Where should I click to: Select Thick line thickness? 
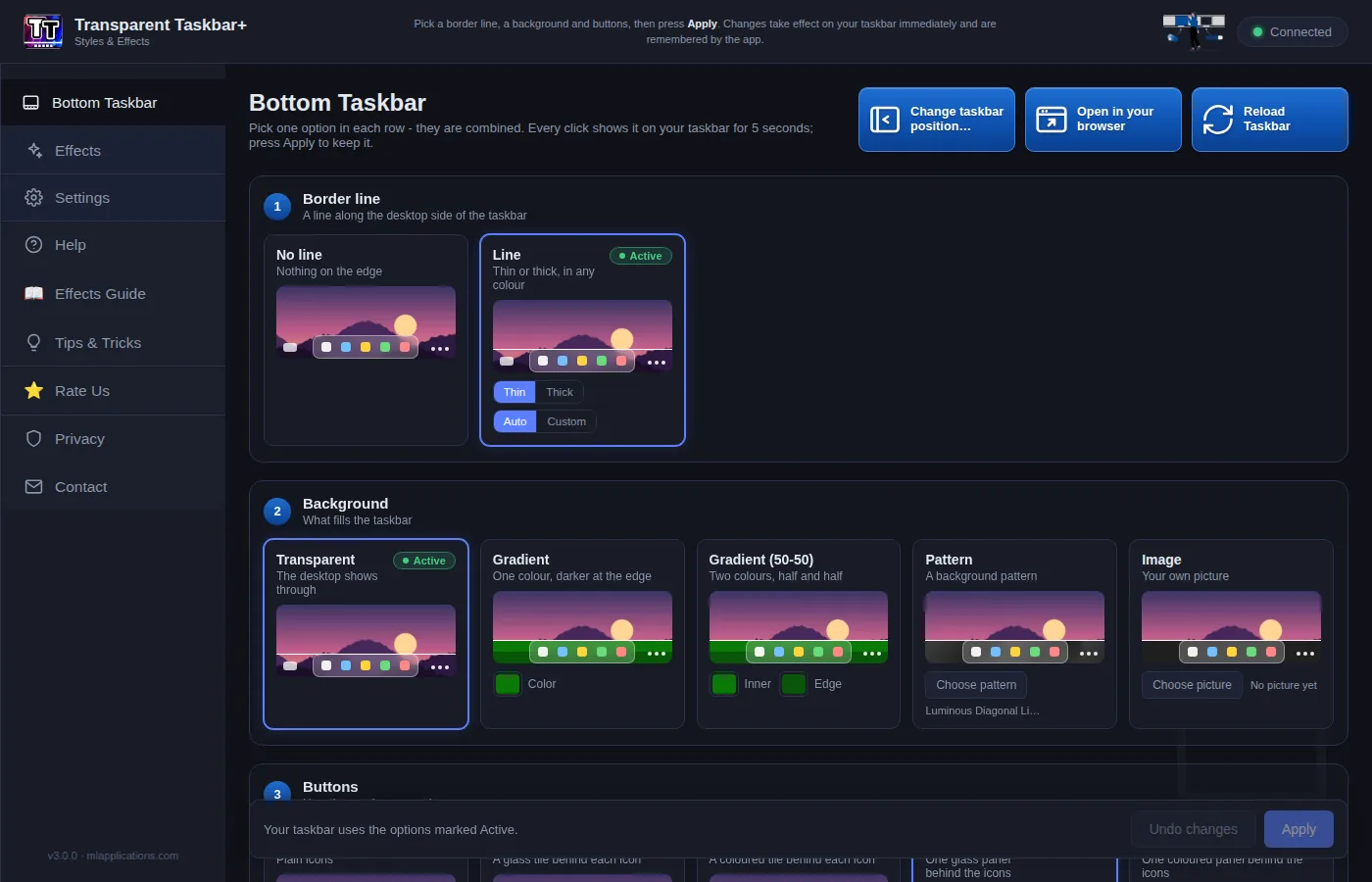coord(560,392)
